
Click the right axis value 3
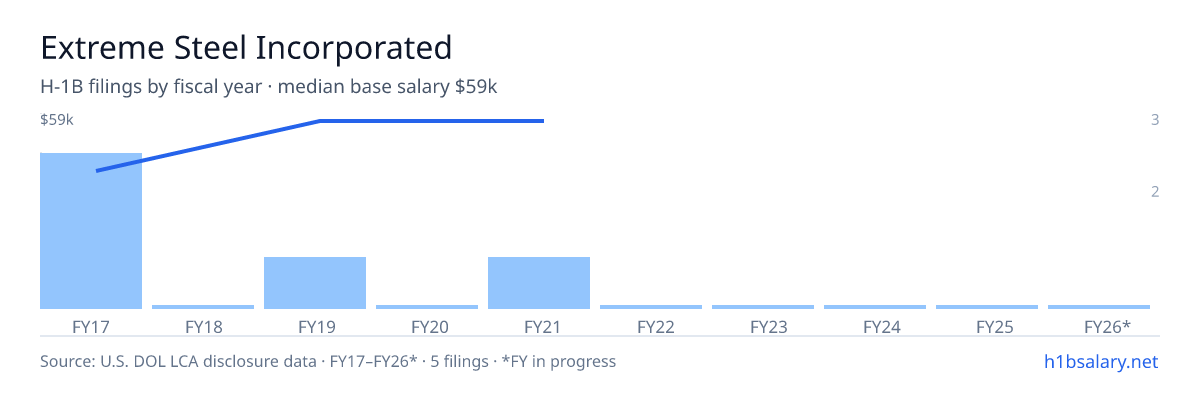[x=1155, y=120]
